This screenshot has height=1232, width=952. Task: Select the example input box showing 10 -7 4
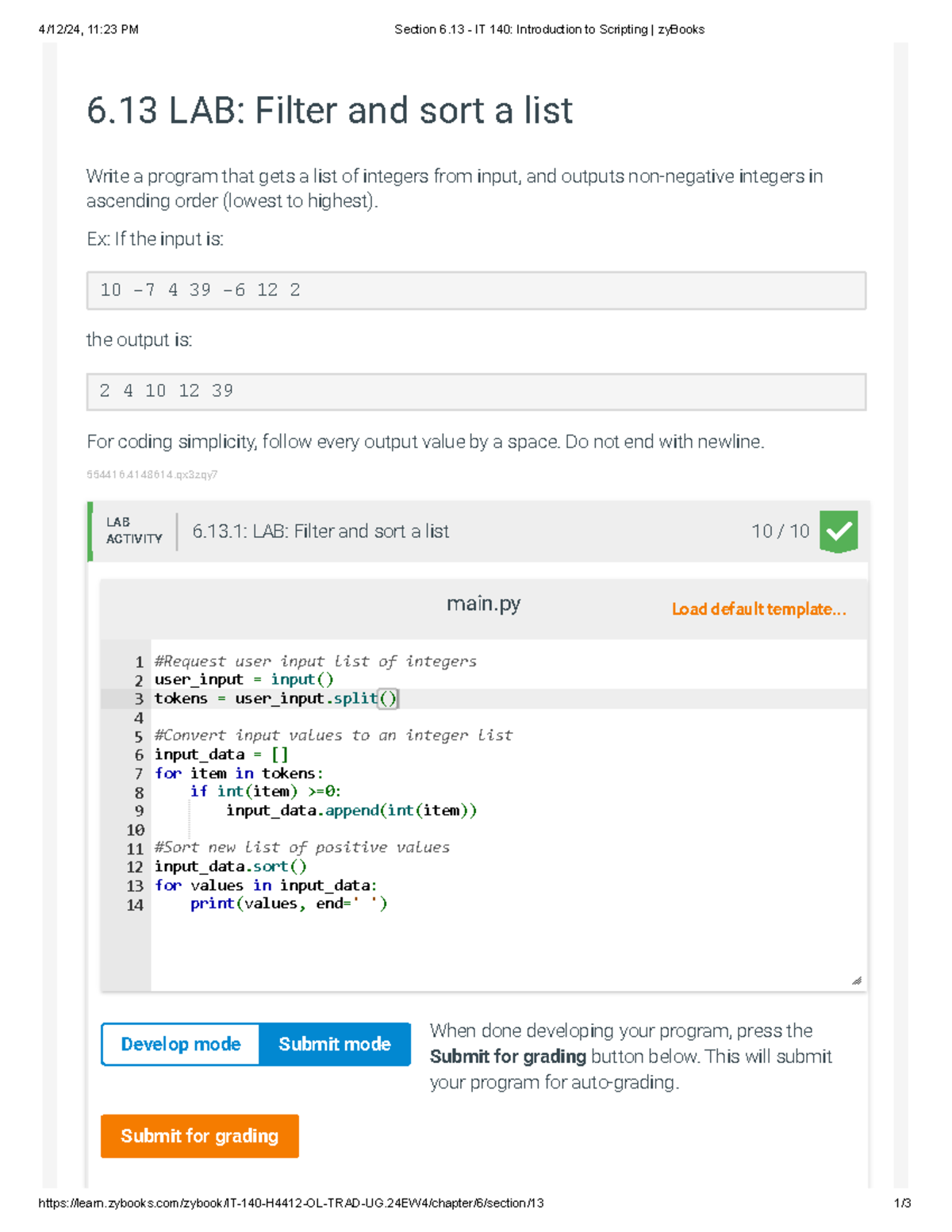(476, 290)
